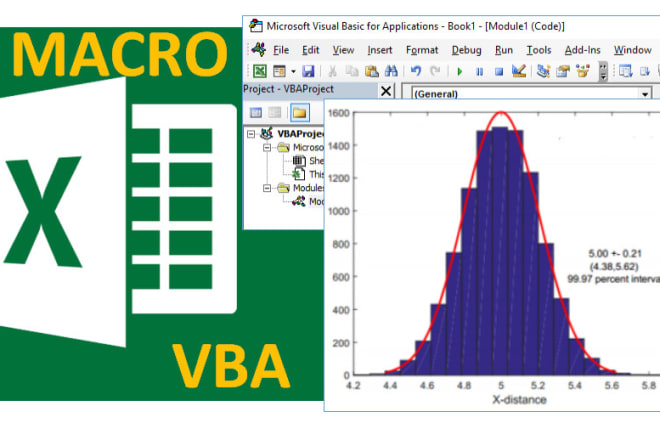Select the Microsoft Excel Objects folder
This screenshot has height=440, width=660.
308,147
